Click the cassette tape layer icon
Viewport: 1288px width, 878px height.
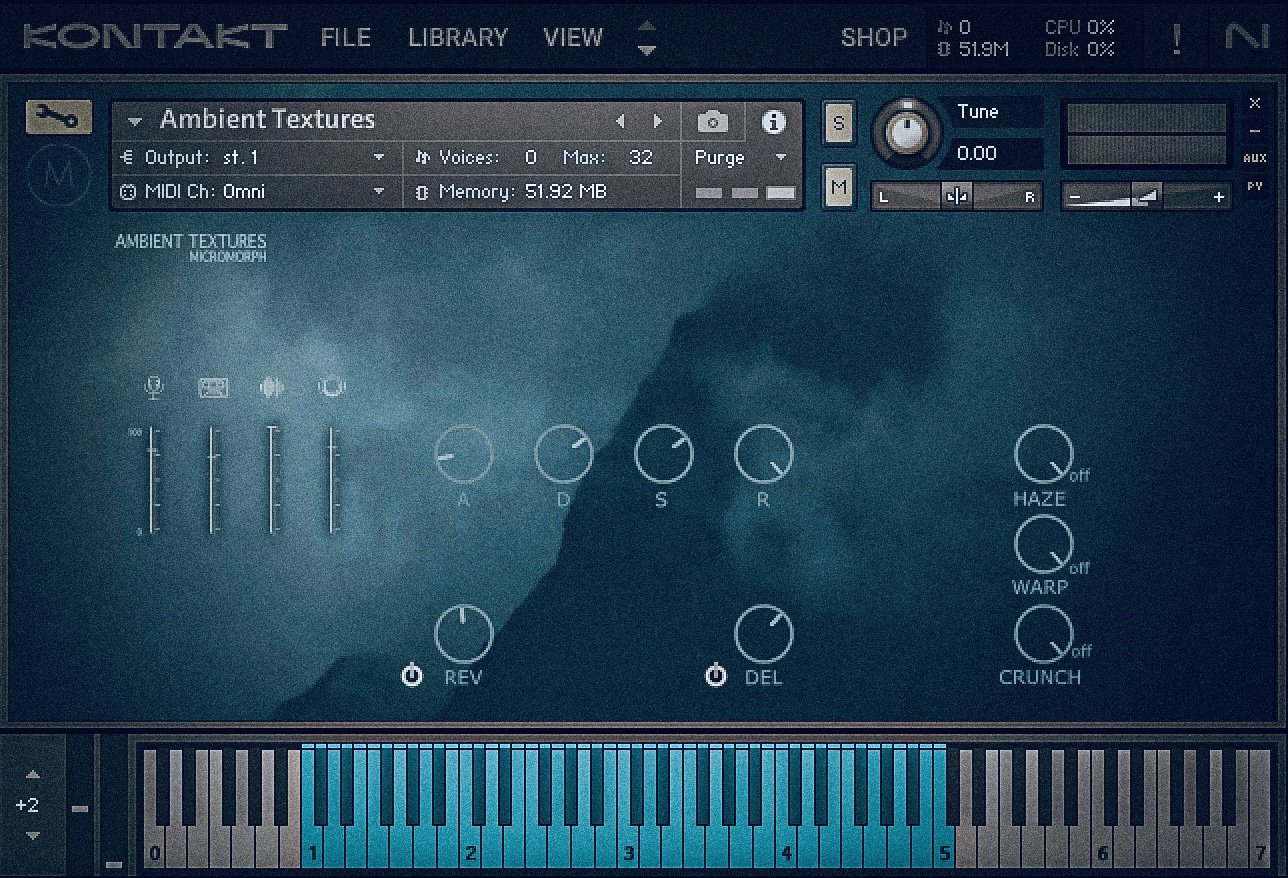coord(213,387)
